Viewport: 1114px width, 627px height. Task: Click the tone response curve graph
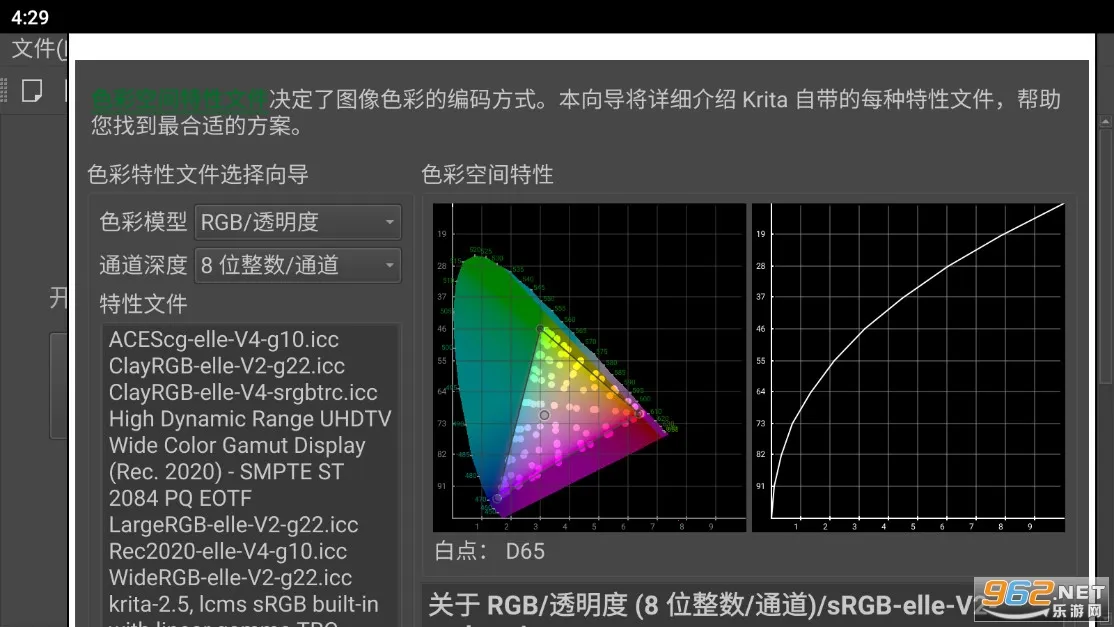coord(908,367)
